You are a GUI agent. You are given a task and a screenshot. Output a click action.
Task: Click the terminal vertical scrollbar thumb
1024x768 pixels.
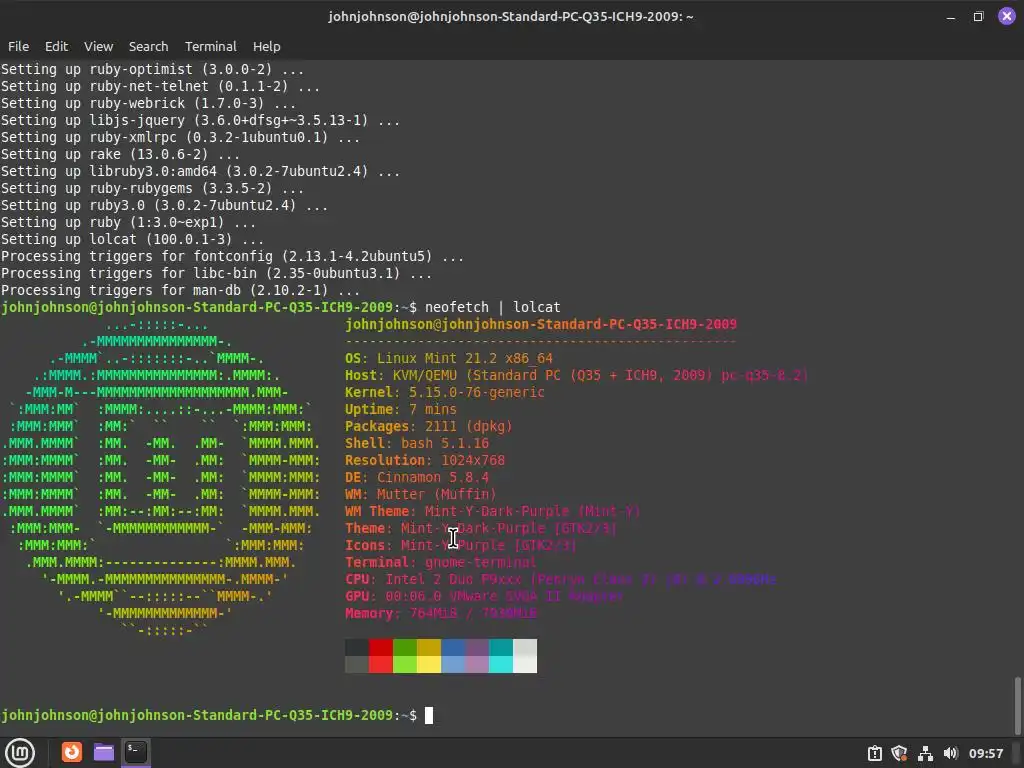(x=1017, y=706)
